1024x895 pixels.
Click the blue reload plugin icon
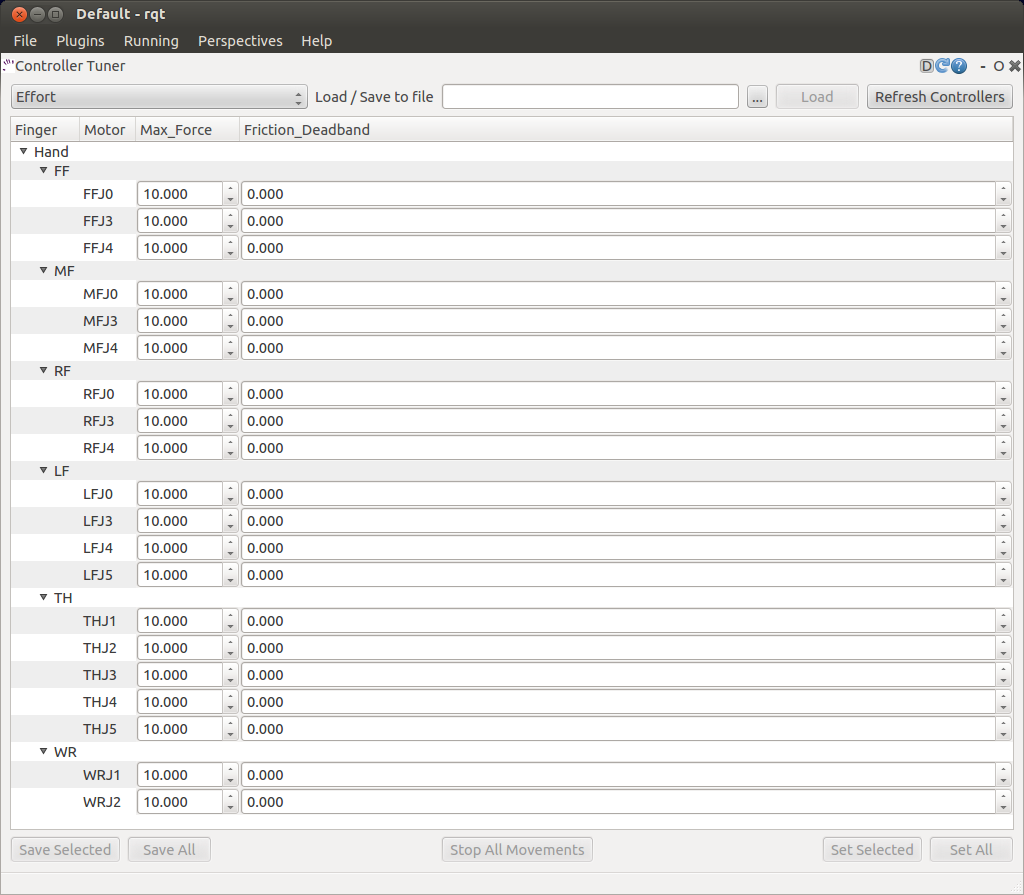[942, 66]
